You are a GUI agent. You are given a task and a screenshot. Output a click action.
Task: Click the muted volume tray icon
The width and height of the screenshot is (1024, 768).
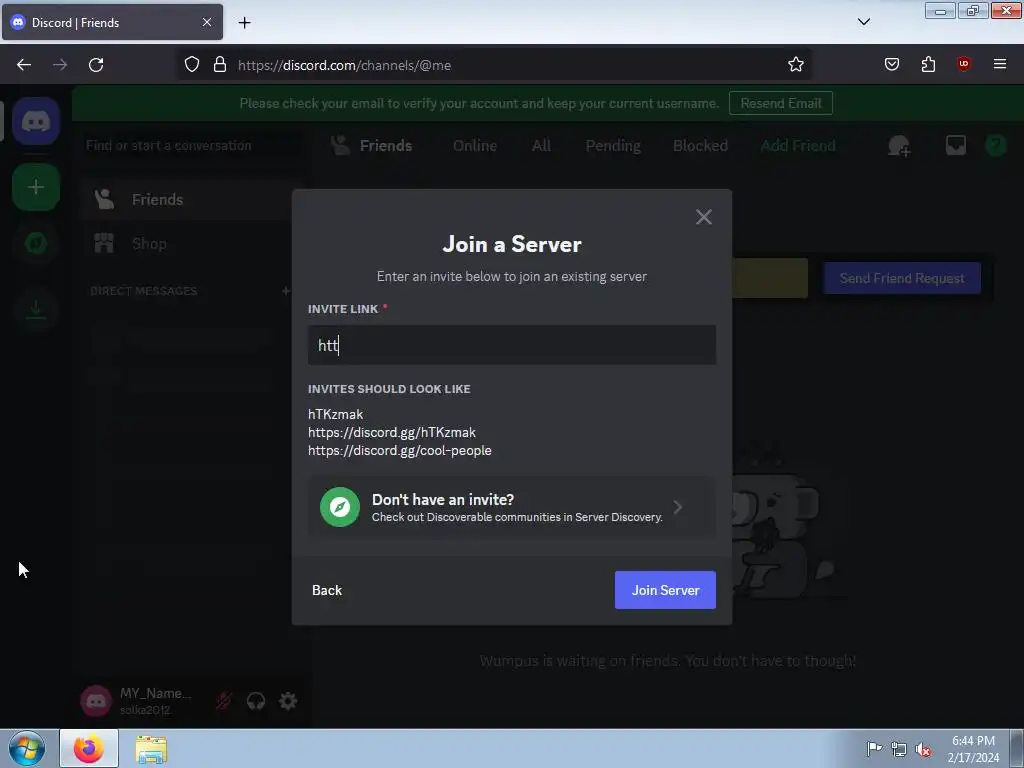(x=923, y=749)
